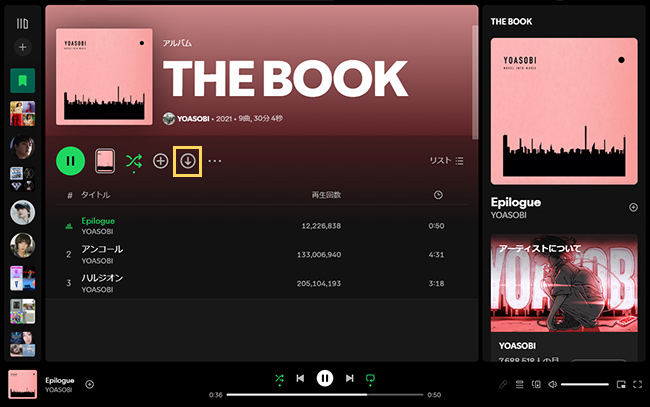Toggle repeat mode in the player
The height and width of the screenshot is (407, 650).
pos(370,379)
